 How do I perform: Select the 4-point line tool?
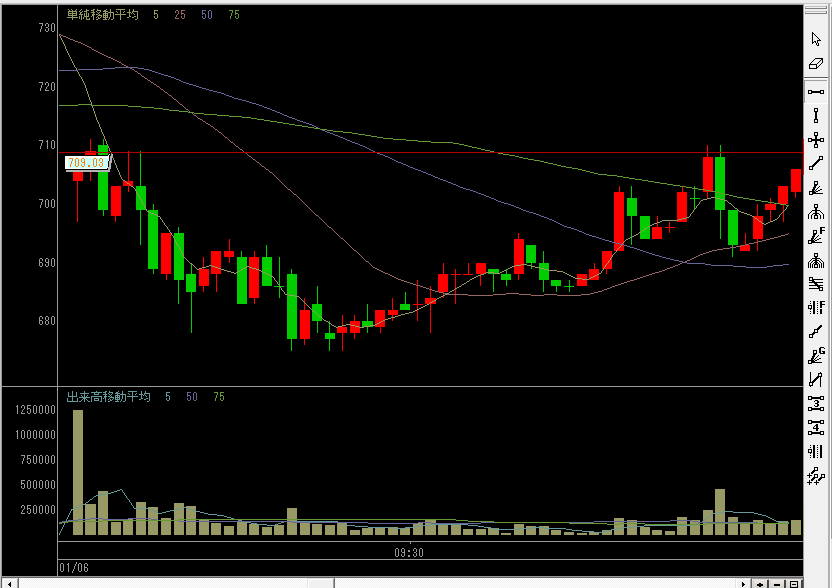pos(816,428)
